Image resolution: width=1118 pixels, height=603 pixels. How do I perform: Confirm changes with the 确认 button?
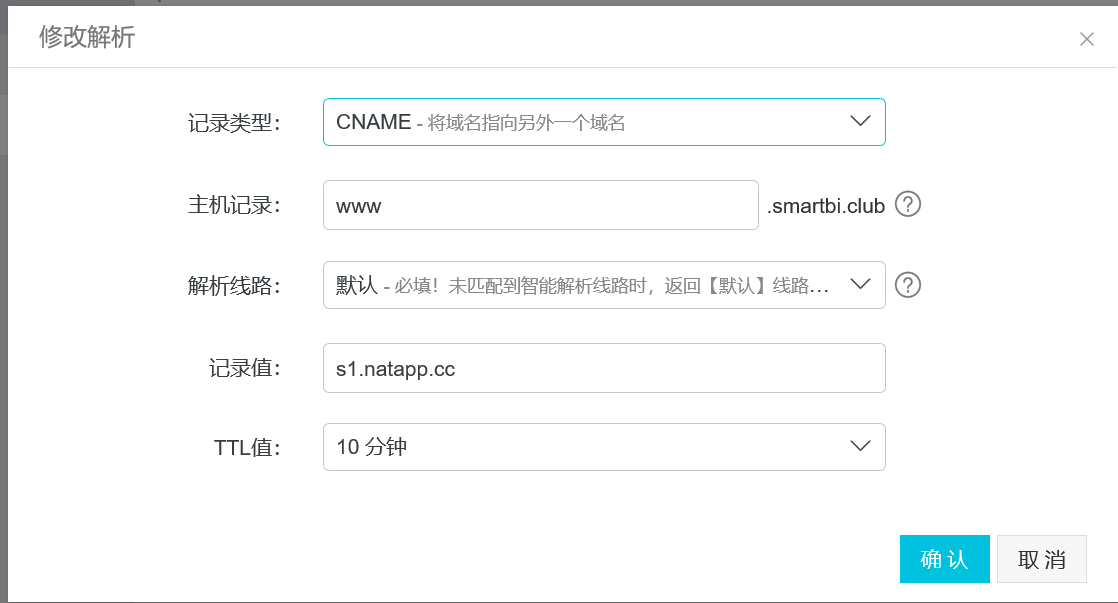944,559
